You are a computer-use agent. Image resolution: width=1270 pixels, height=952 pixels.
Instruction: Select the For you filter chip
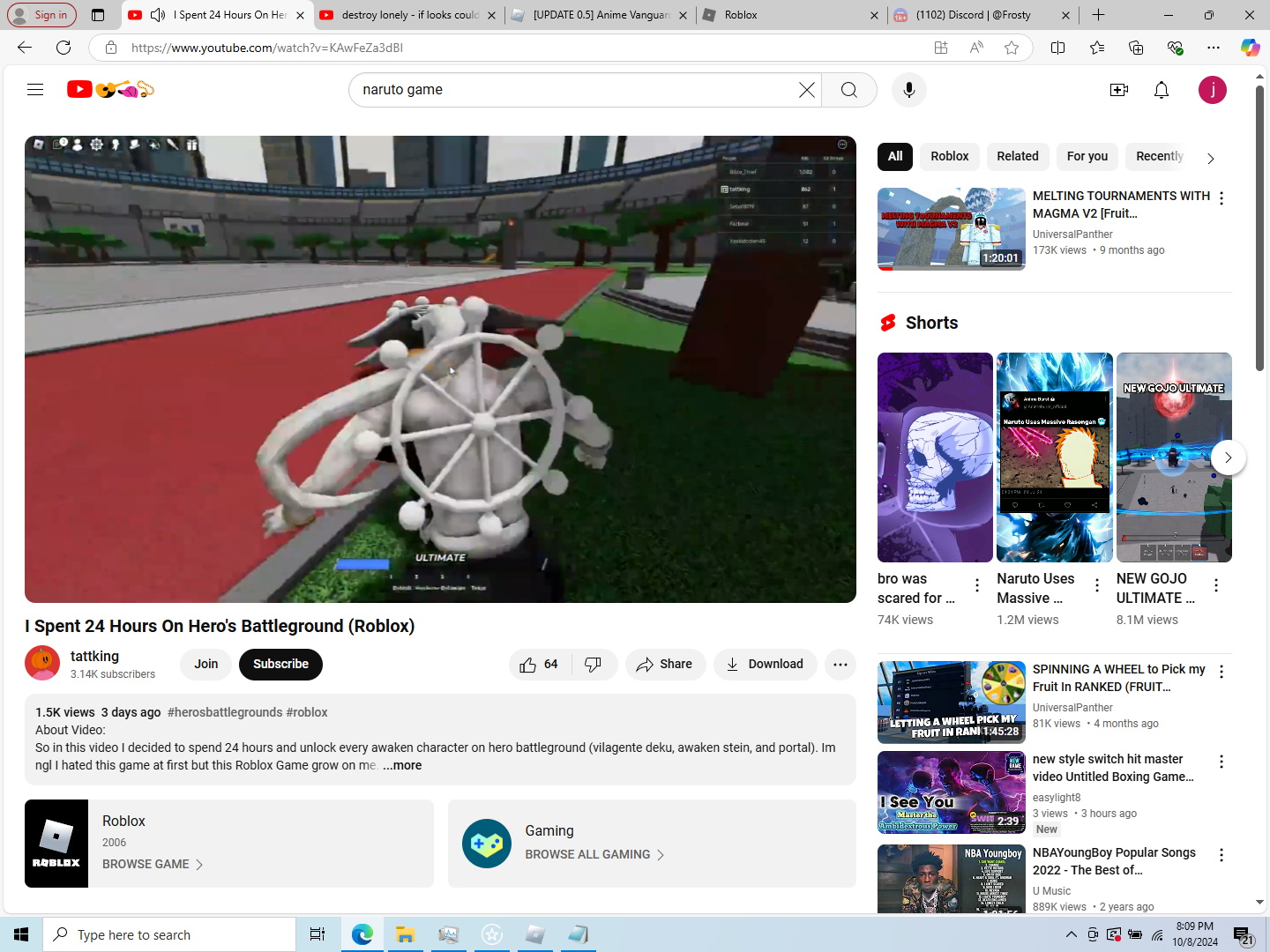tap(1087, 156)
